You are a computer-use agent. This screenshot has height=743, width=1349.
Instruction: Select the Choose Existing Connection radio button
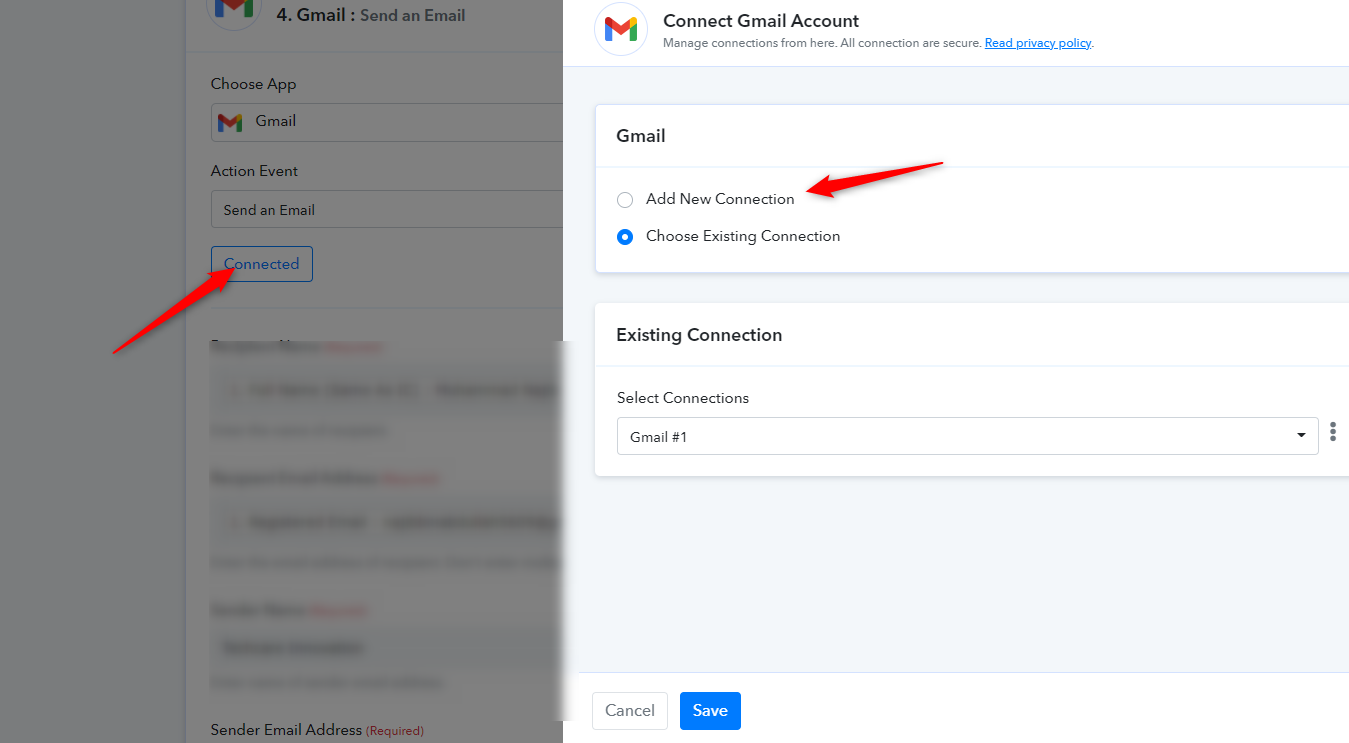click(x=625, y=237)
